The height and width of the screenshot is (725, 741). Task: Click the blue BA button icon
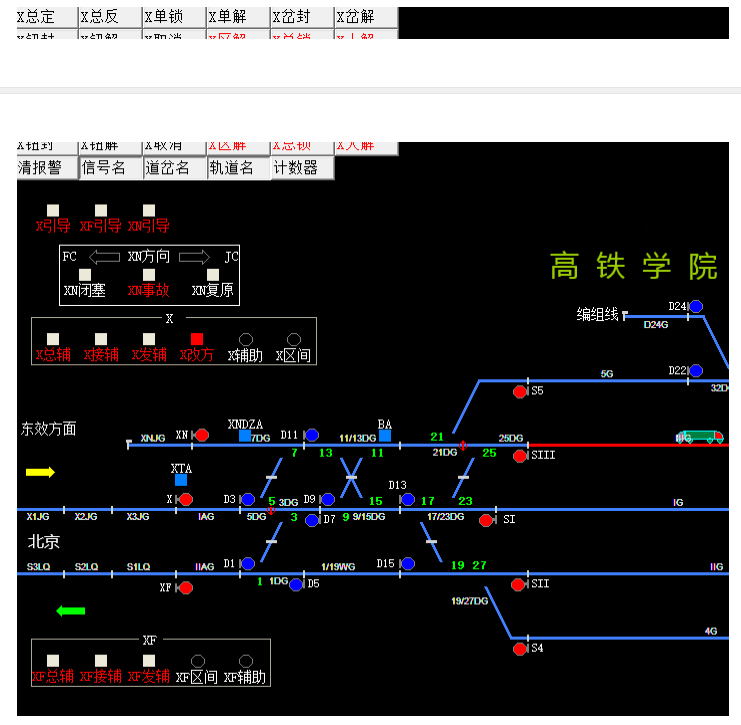[x=385, y=435]
